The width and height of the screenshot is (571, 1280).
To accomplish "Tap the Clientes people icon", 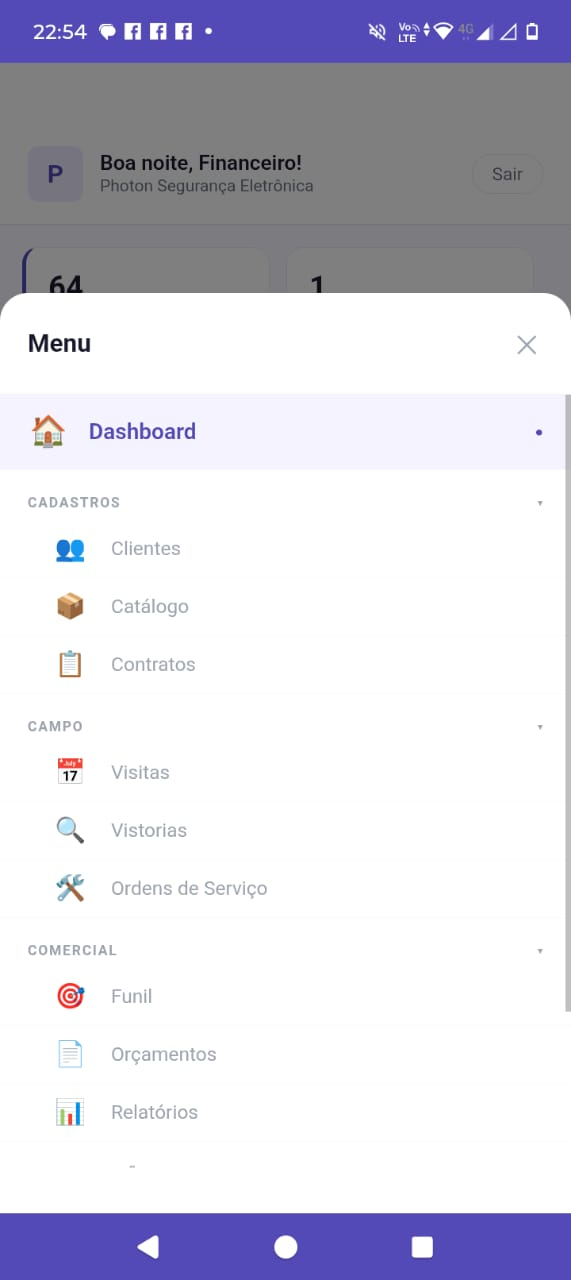I will click(70, 548).
